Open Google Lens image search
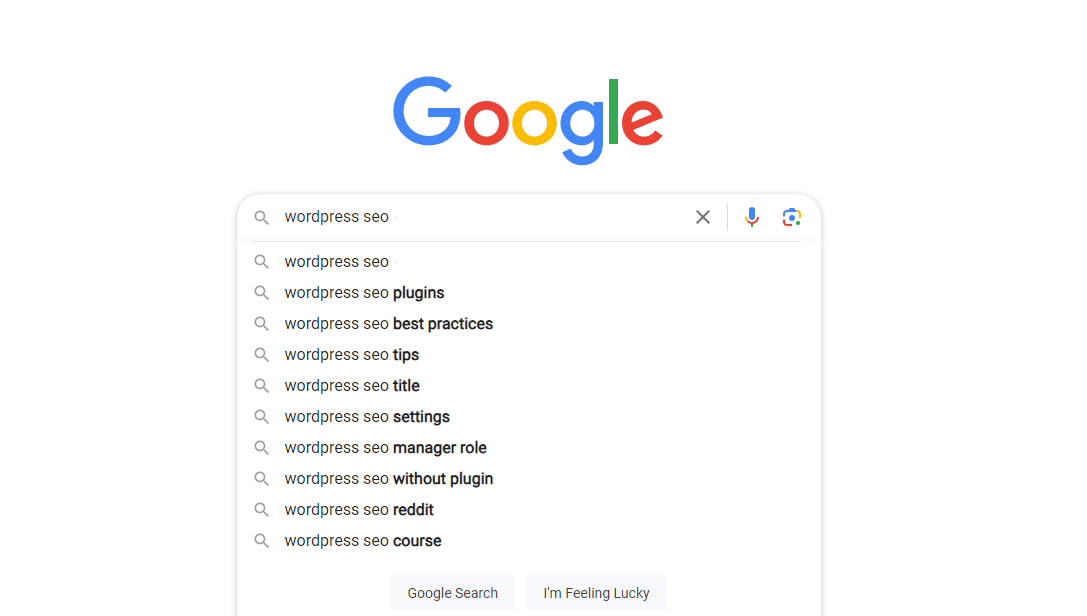The image size is (1087, 616). [791, 217]
